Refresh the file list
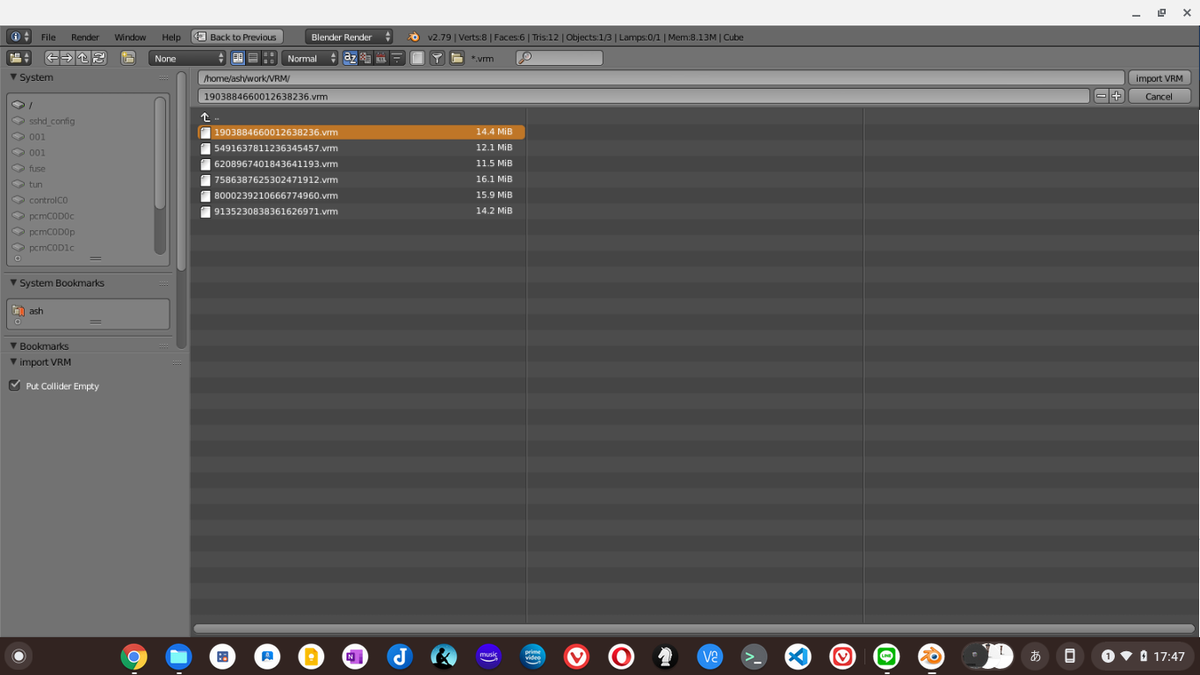Screen dimensions: 1200x675 click(x=99, y=58)
